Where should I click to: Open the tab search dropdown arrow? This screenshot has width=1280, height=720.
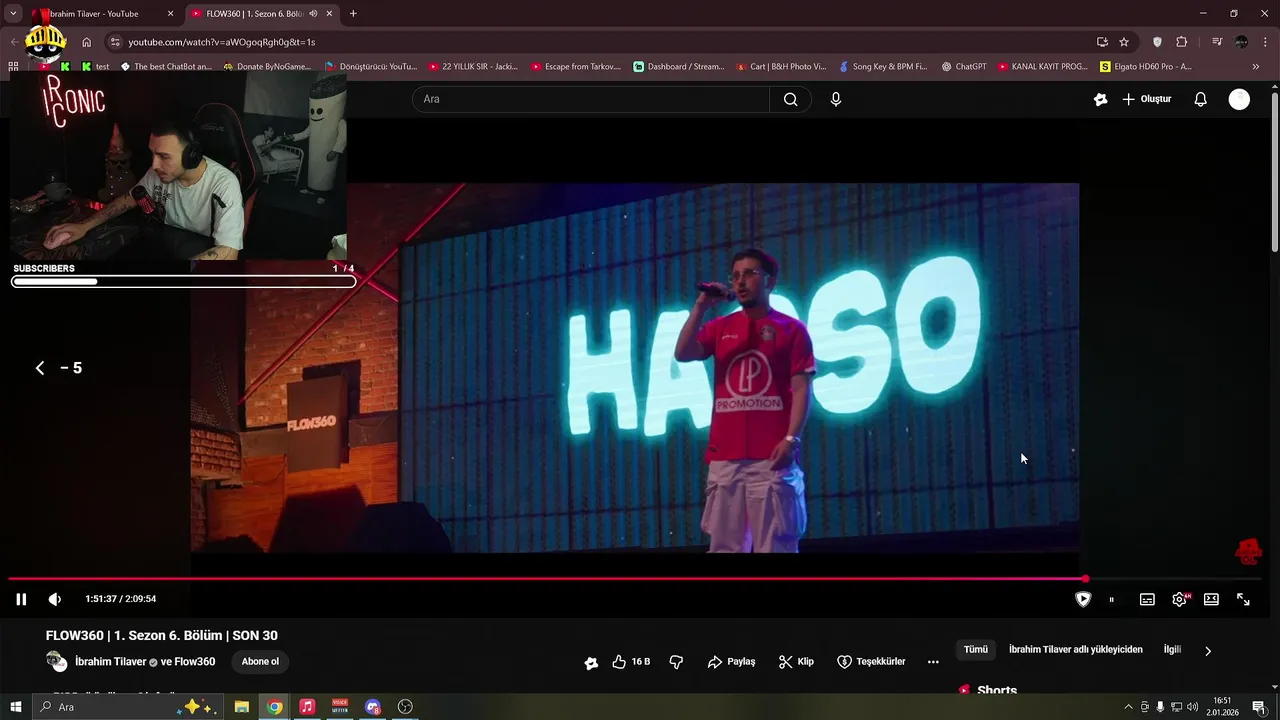13,14
